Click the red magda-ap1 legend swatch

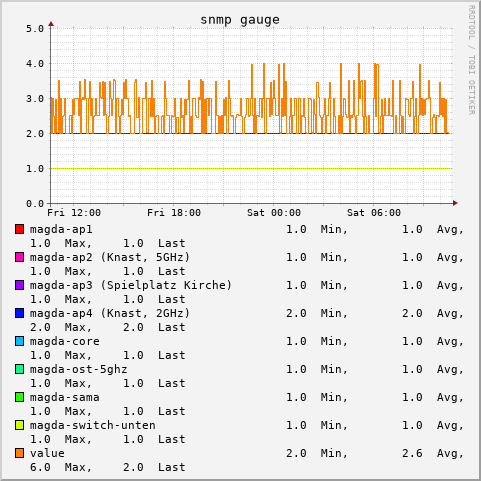click(x=19, y=229)
